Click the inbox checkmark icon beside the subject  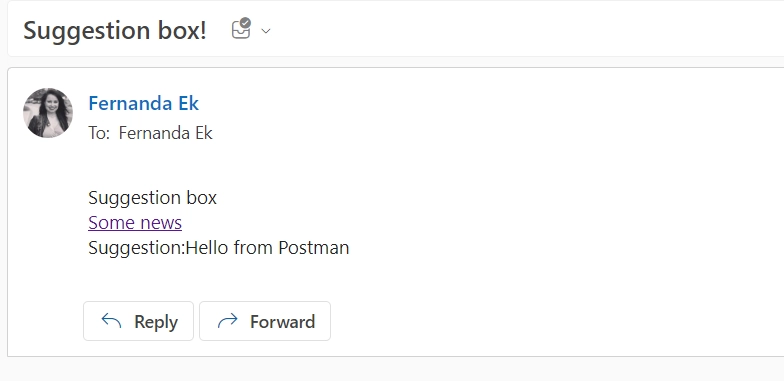coord(241,29)
